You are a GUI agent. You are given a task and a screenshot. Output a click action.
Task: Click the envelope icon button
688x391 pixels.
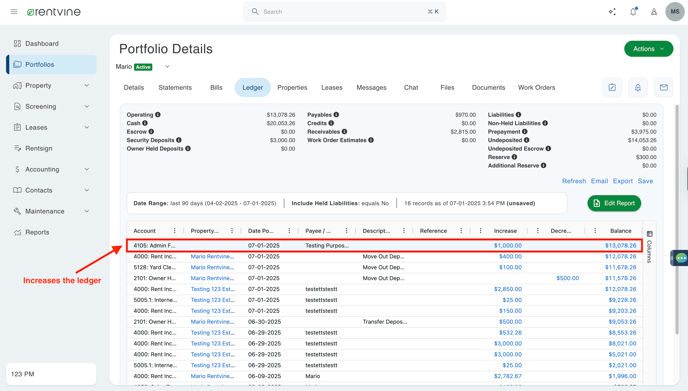664,87
